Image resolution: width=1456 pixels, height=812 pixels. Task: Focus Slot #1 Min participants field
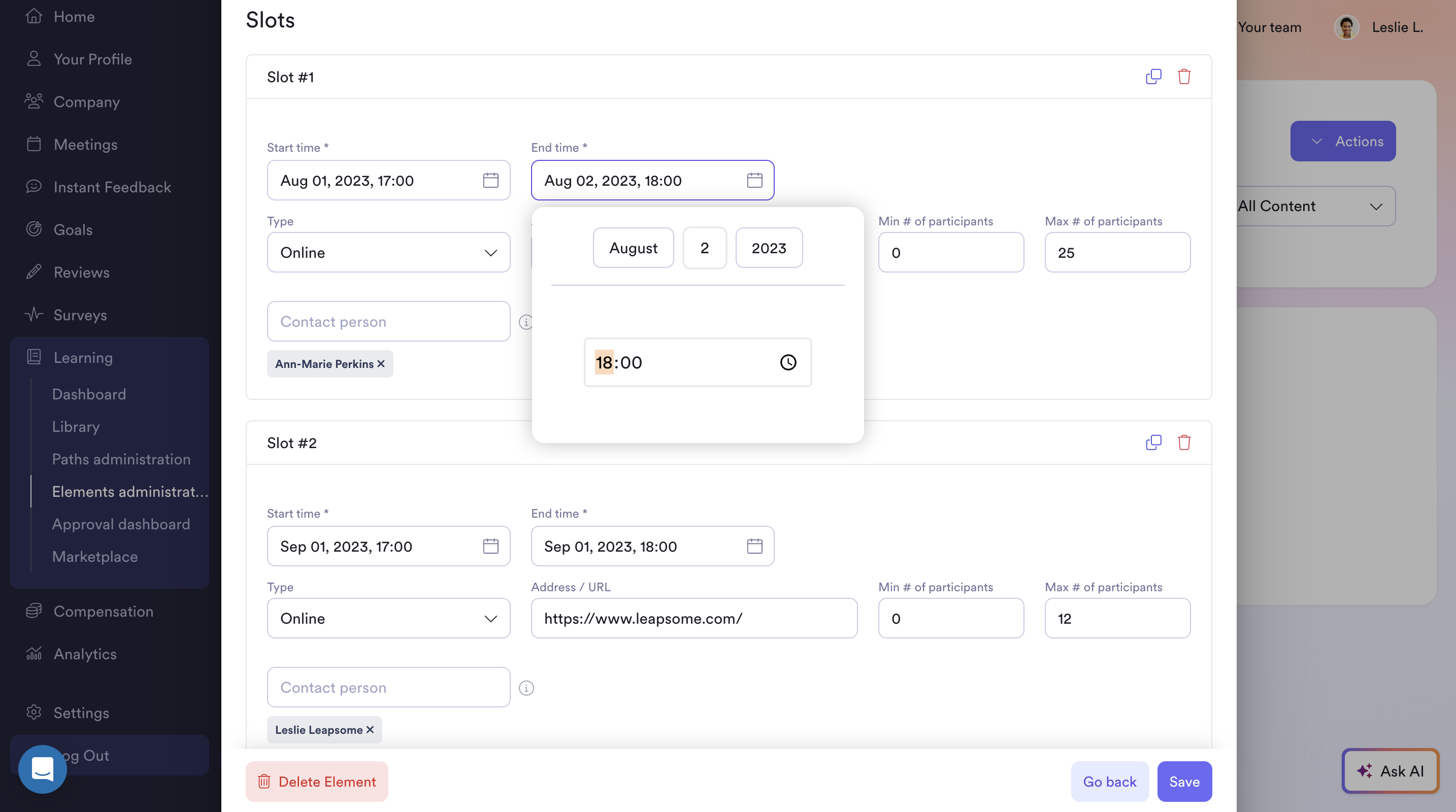tap(951, 253)
